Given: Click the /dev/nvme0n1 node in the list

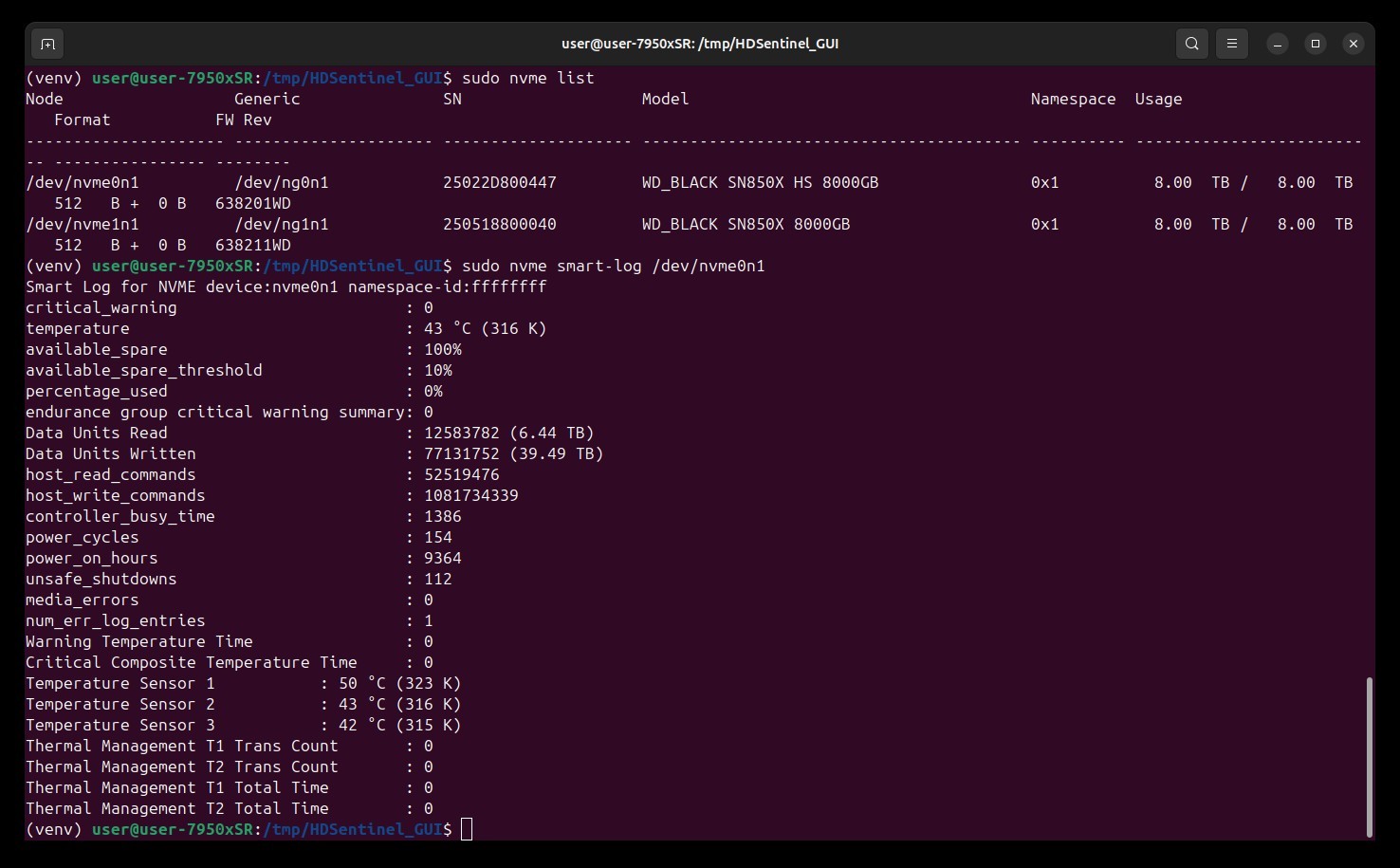Looking at the screenshot, I should coord(83,182).
